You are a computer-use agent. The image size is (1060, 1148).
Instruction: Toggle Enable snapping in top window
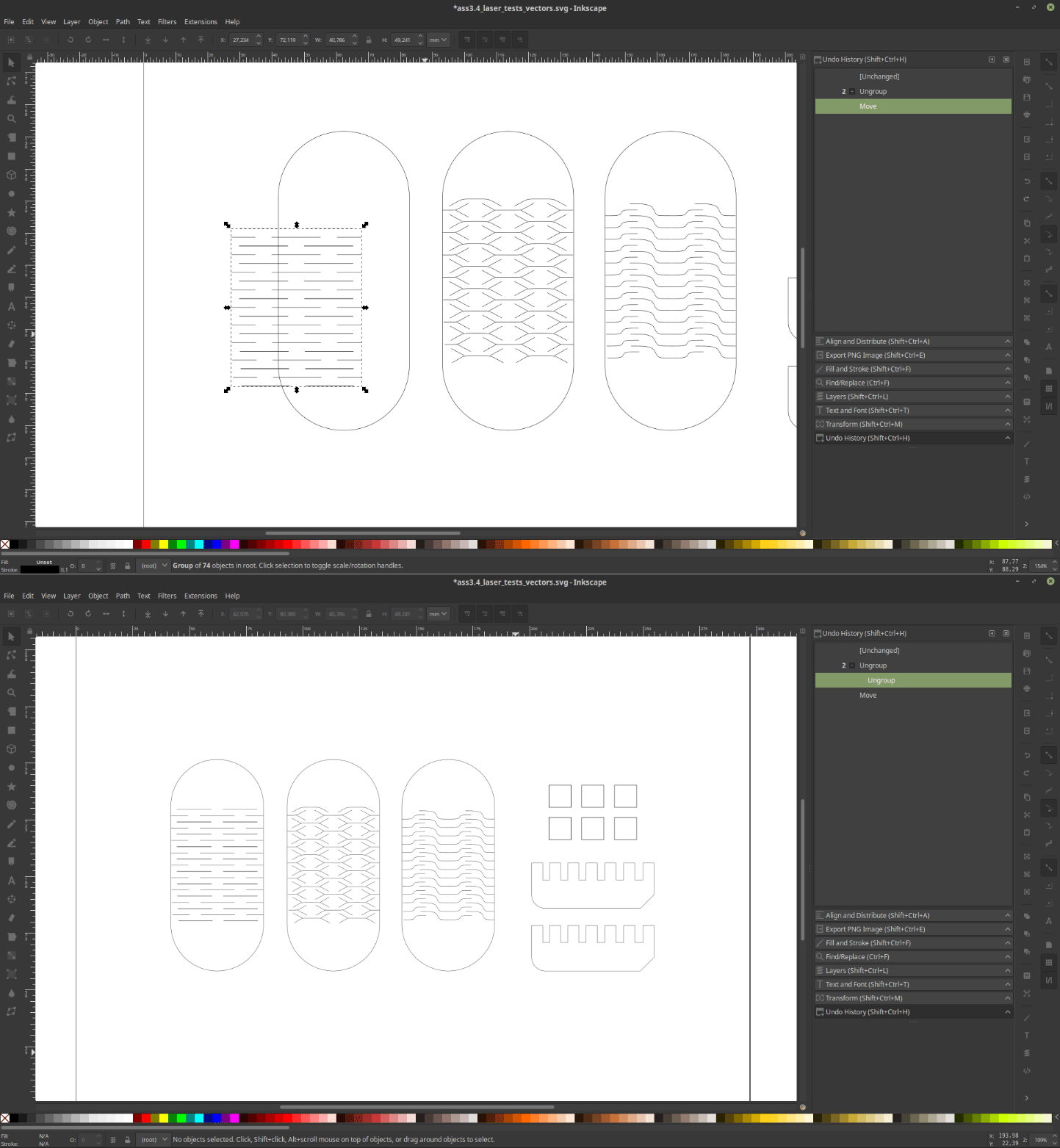click(x=1050, y=62)
